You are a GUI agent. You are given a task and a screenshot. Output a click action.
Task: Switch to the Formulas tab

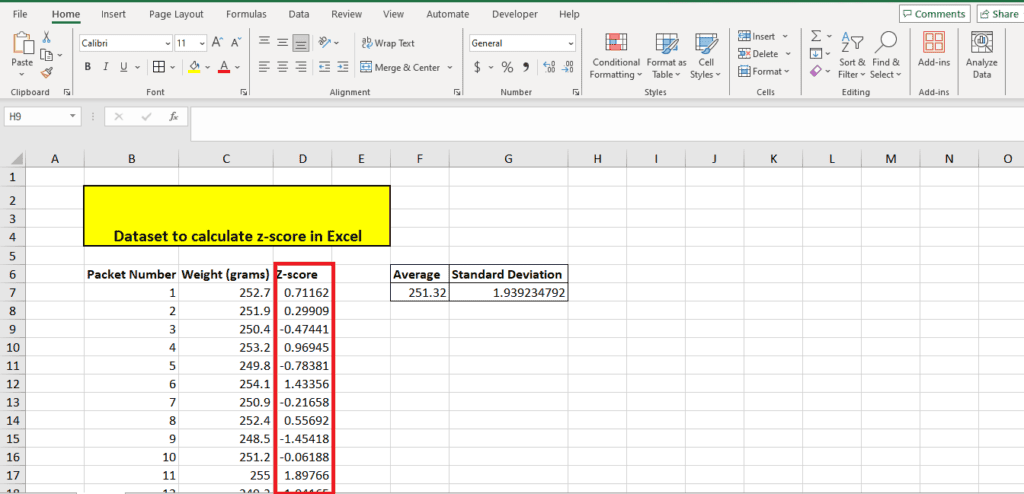coord(246,14)
